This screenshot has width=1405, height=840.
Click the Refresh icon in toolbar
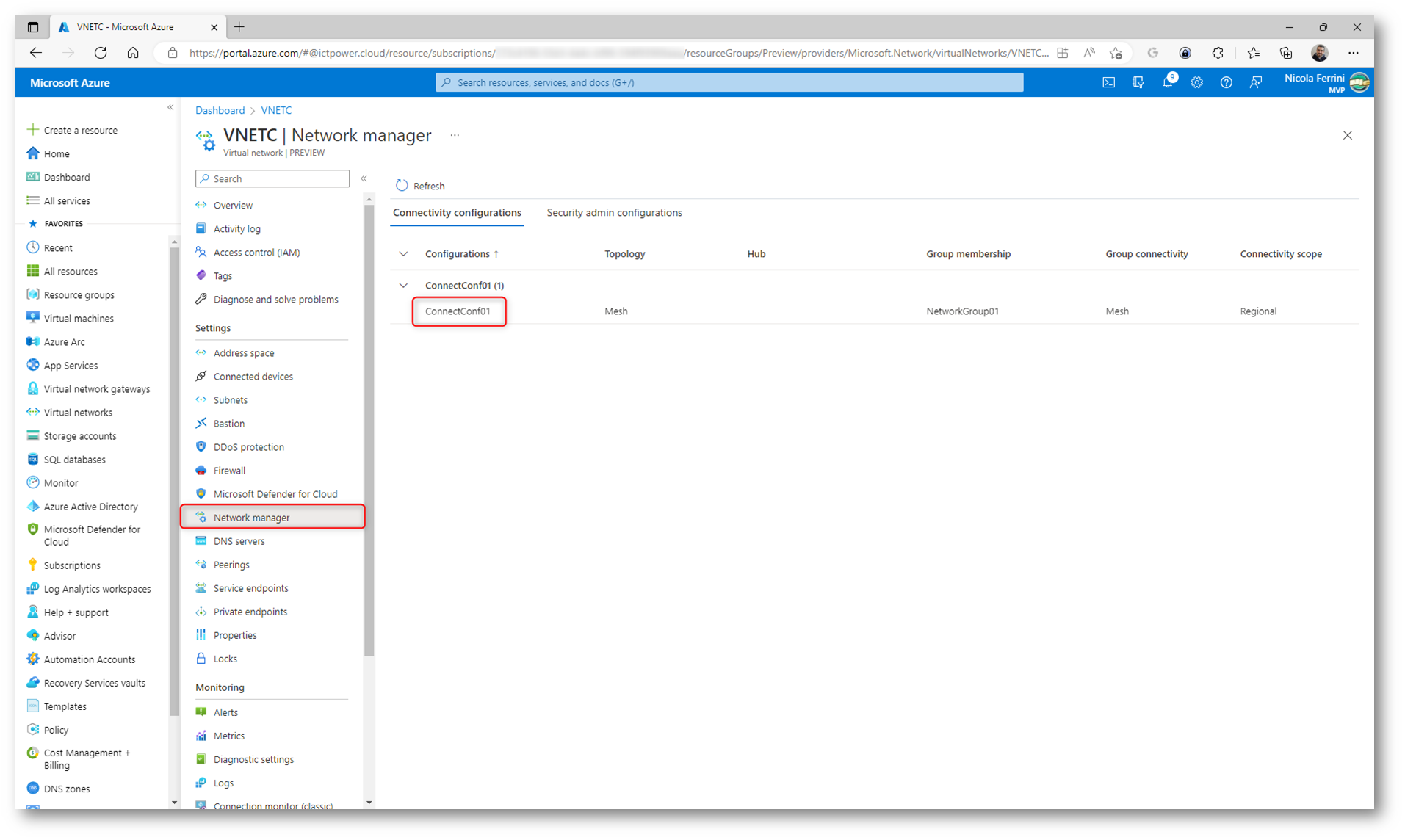click(x=402, y=186)
